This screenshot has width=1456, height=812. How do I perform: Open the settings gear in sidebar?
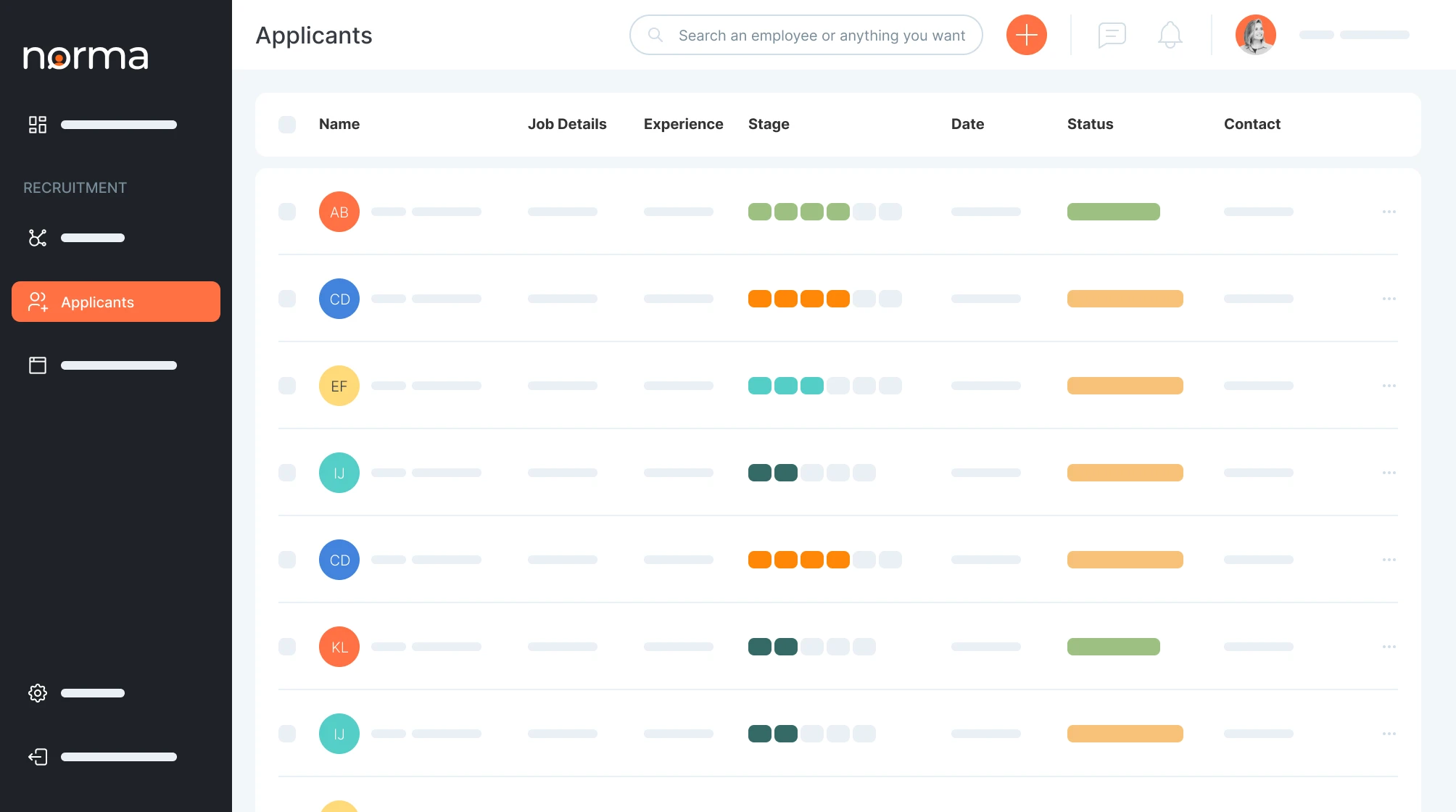point(38,693)
